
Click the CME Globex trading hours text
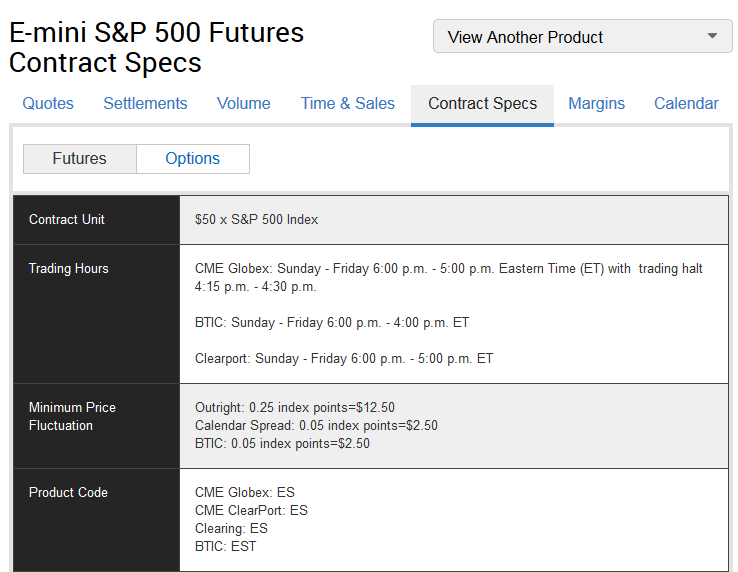(x=449, y=277)
